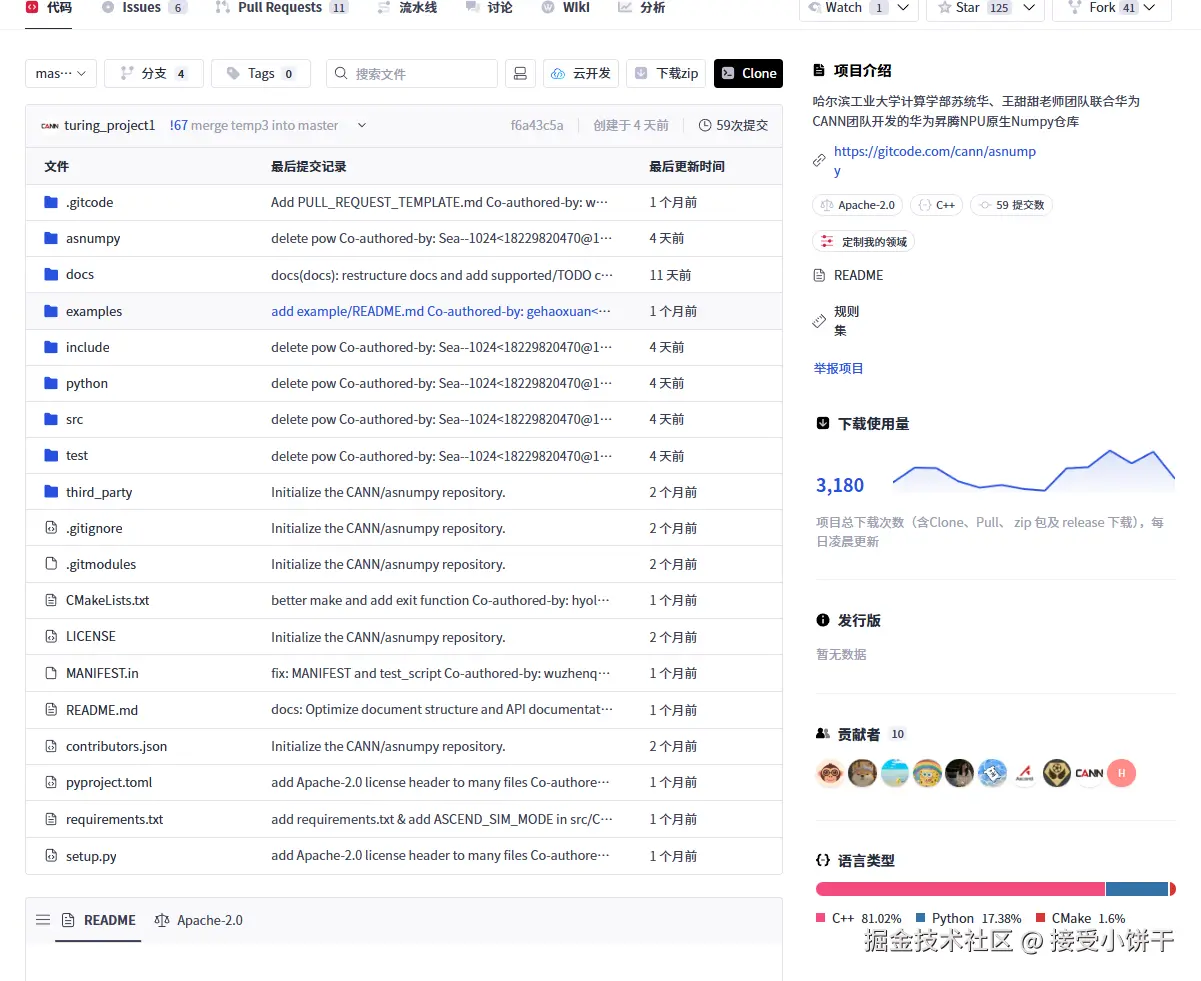The image size is (1201, 981).
Task: Open the gitcode.com/cann/asnumpy link
Action: [x=935, y=161]
